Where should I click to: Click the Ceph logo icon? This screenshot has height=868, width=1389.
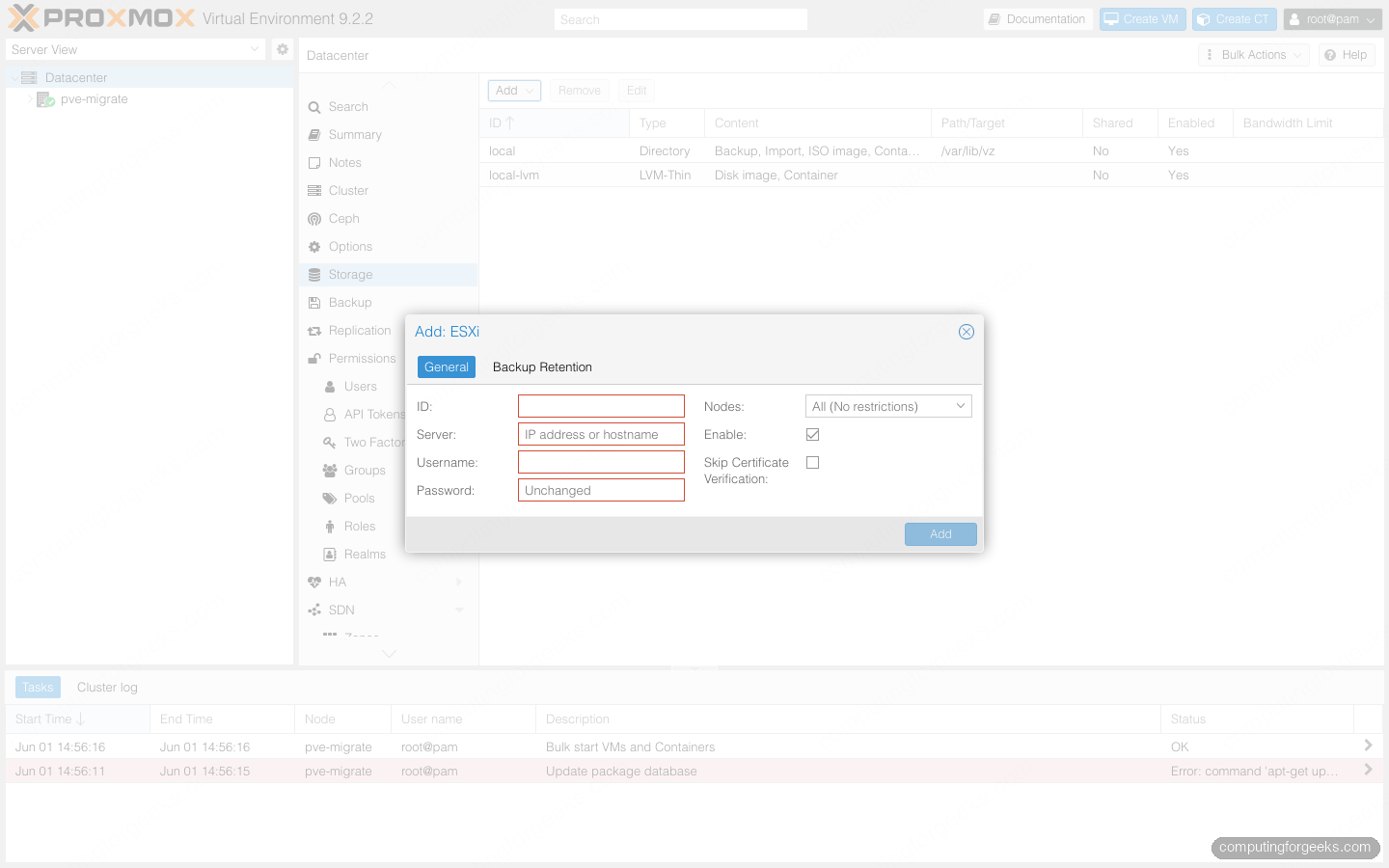314,219
